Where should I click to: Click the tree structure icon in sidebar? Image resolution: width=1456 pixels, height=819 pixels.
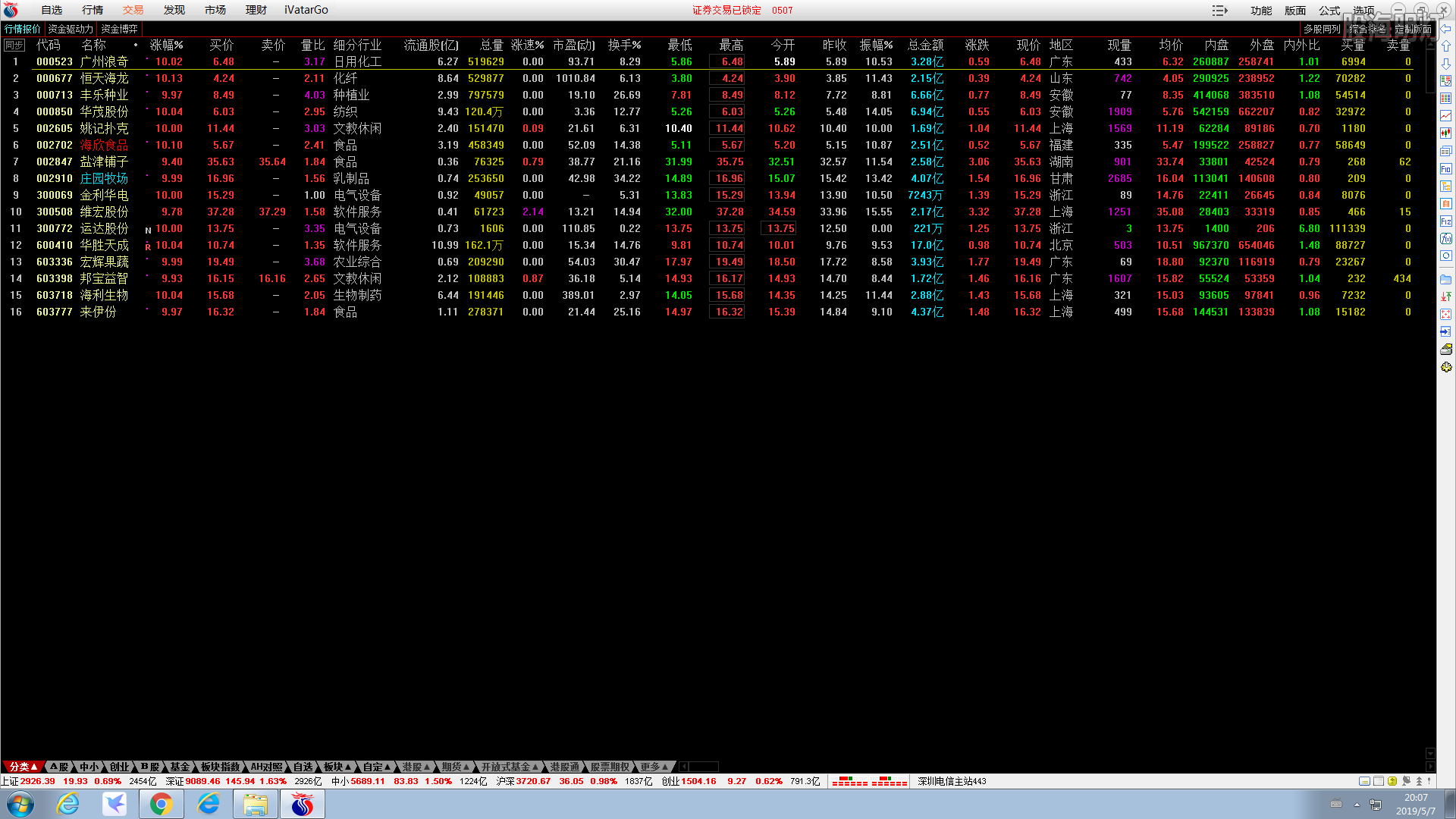coord(1446,186)
